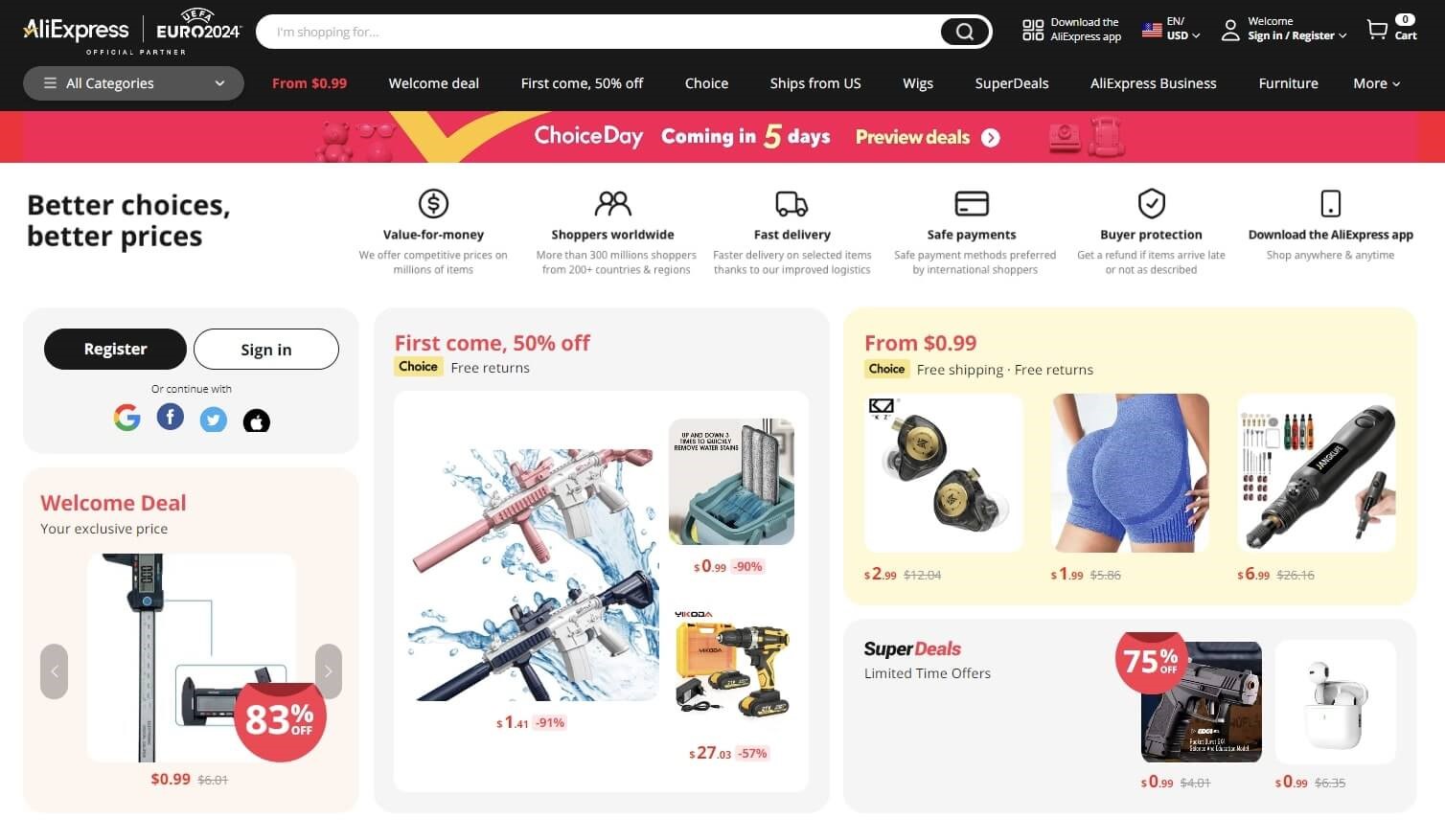Open the shopping cart icon

coord(1377,30)
